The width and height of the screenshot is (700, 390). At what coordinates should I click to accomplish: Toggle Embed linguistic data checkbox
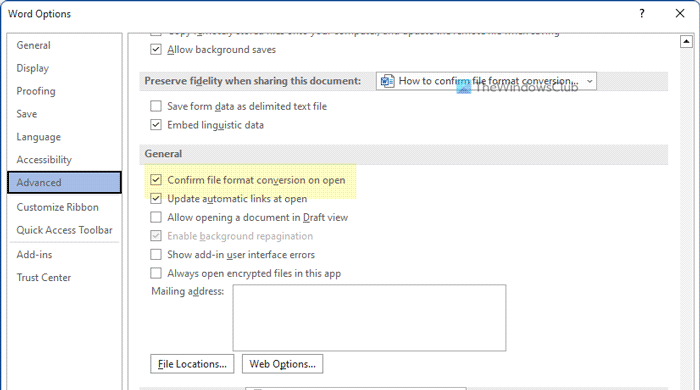coord(156,125)
